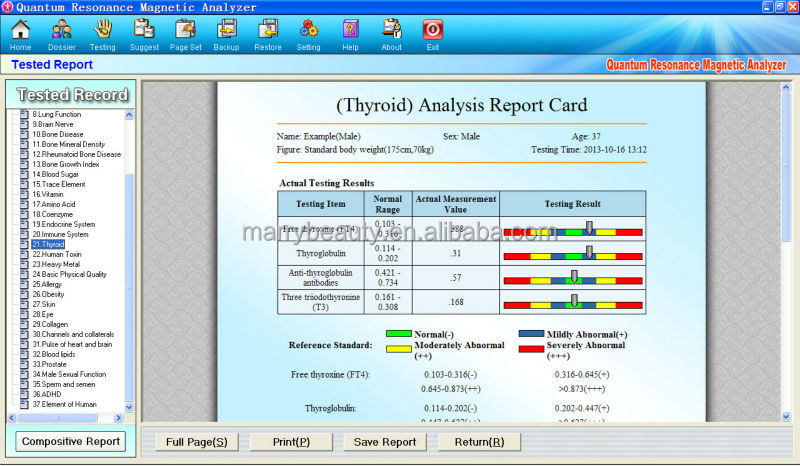Select 17.Amino Acid record
Screen dimensions: 800x466
pos(54,204)
